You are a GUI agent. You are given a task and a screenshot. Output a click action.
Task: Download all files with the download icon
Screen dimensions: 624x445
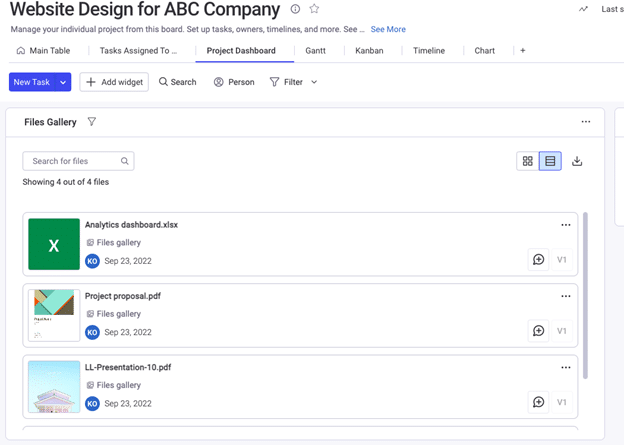point(577,161)
